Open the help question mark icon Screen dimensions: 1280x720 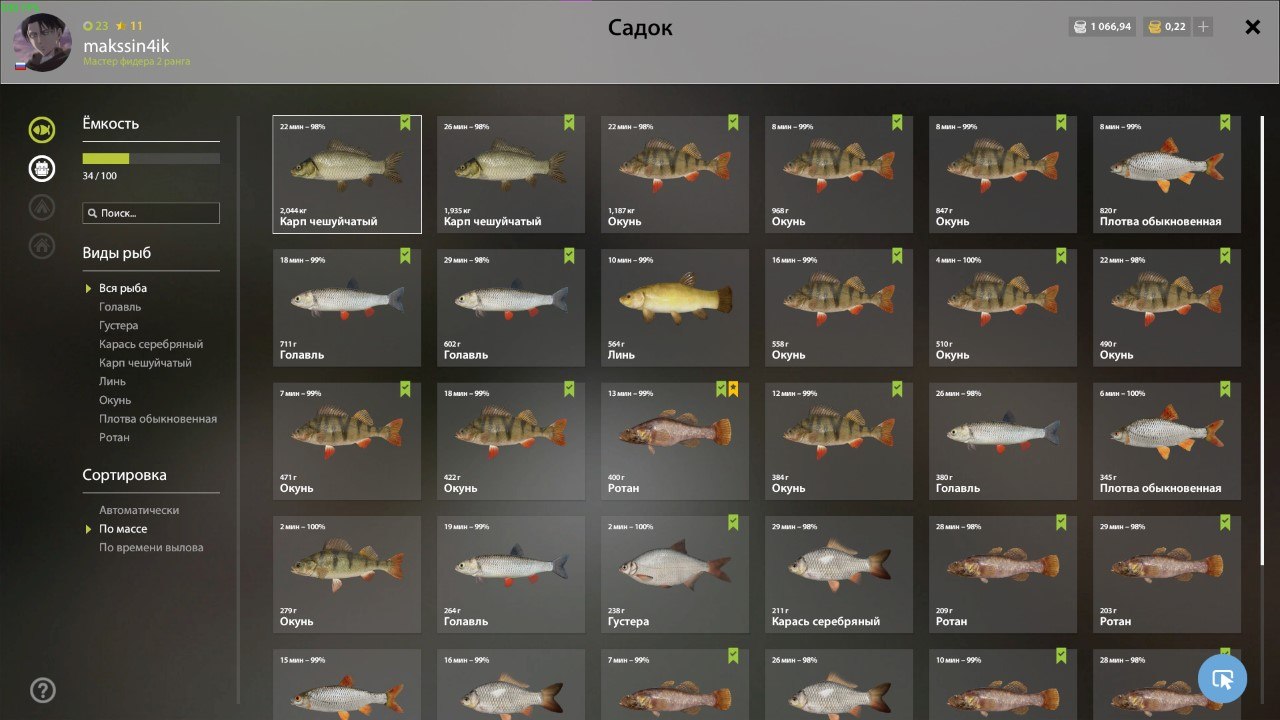click(43, 690)
